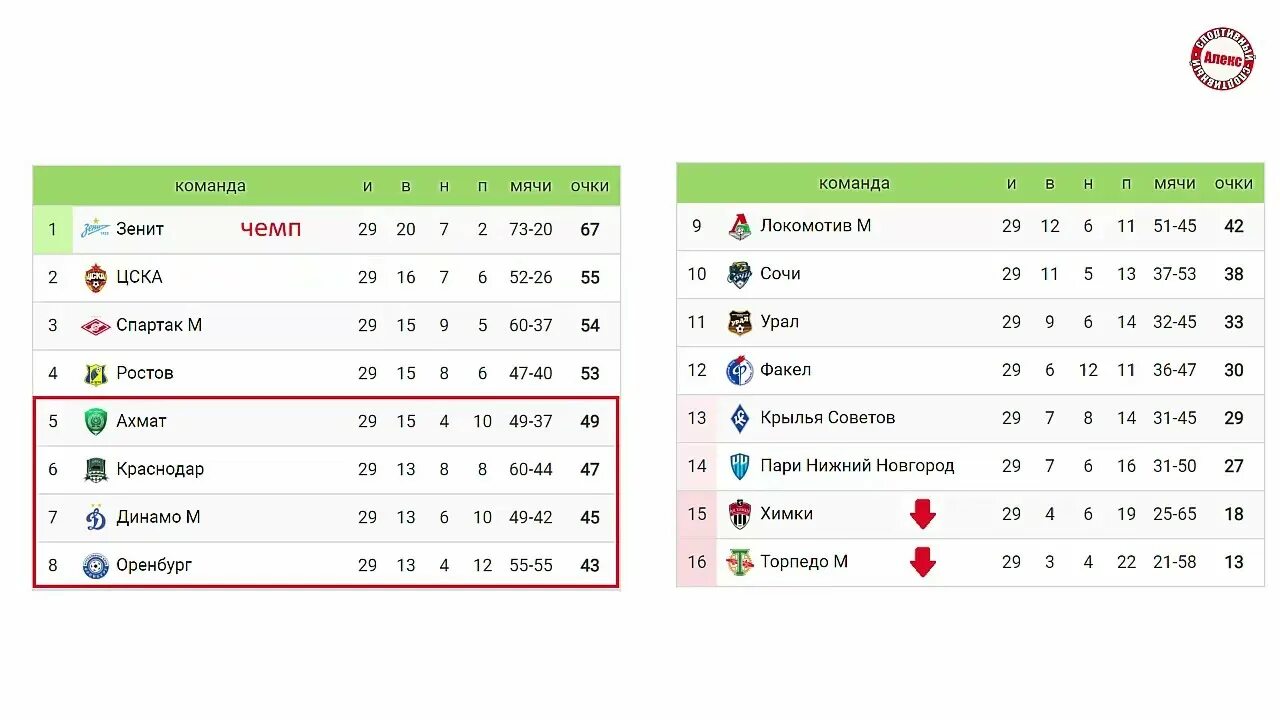Click the Краснодар crest icon
Screen dimensions: 1280x720
click(x=96, y=469)
